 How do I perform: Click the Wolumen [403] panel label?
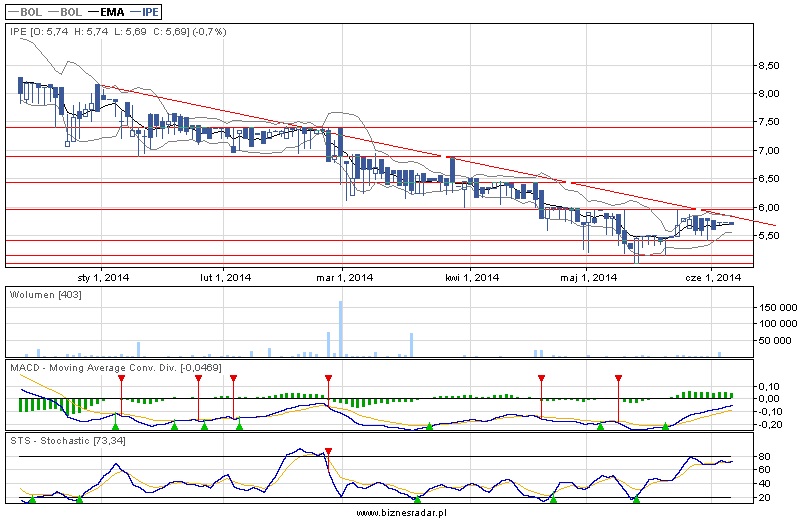click(x=45, y=295)
